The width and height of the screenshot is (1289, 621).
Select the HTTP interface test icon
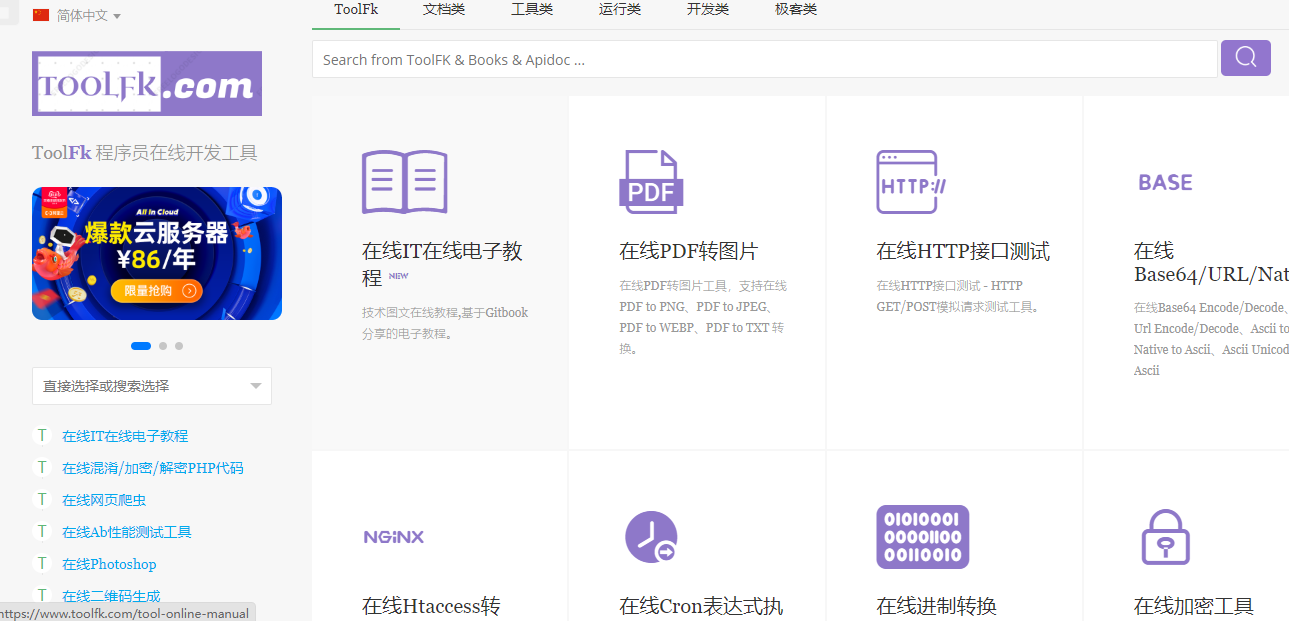click(x=910, y=182)
